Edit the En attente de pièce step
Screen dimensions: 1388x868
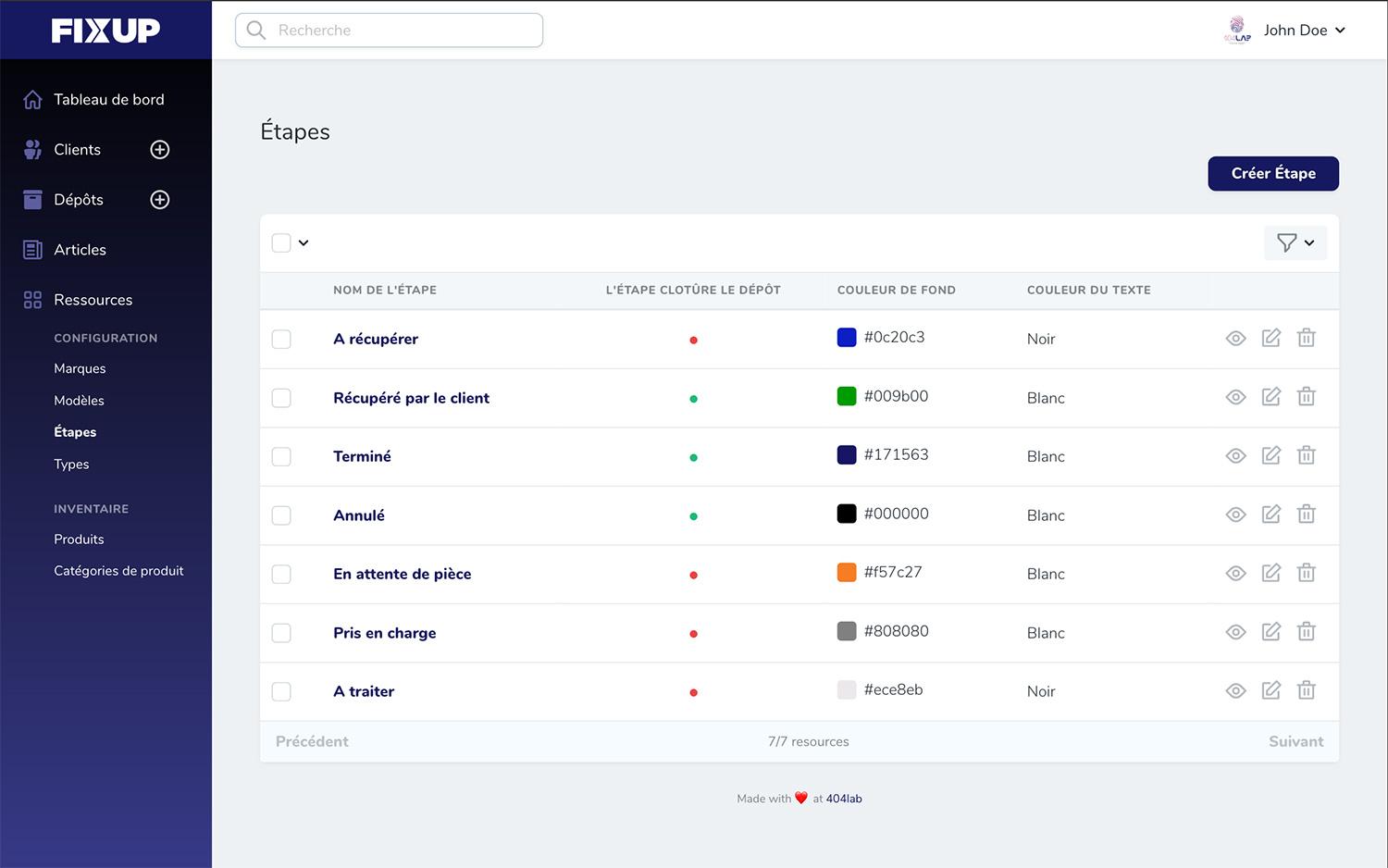point(1271,573)
